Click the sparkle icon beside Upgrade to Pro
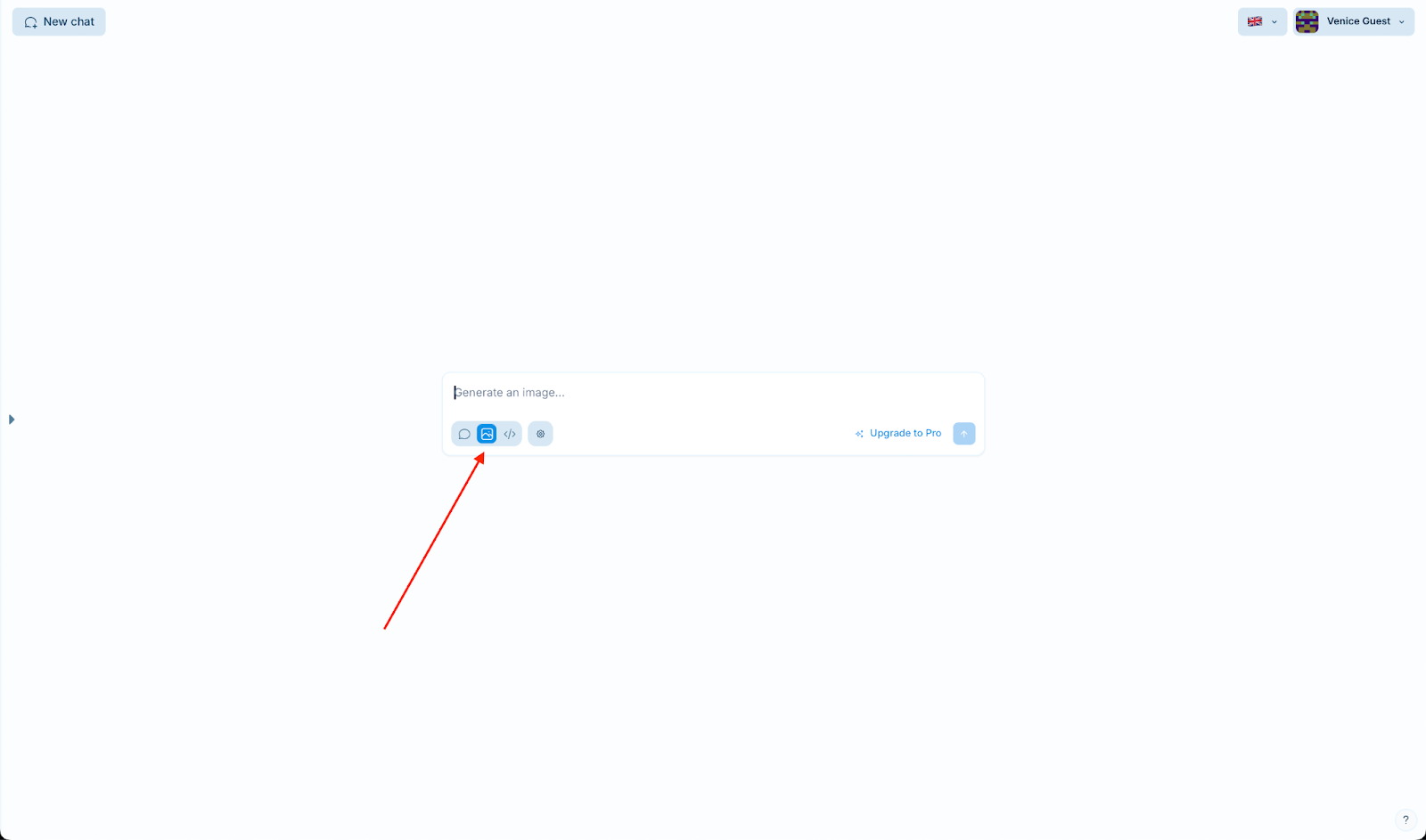Viewport: 1426px width, 840px height. (x=859, y=434)
